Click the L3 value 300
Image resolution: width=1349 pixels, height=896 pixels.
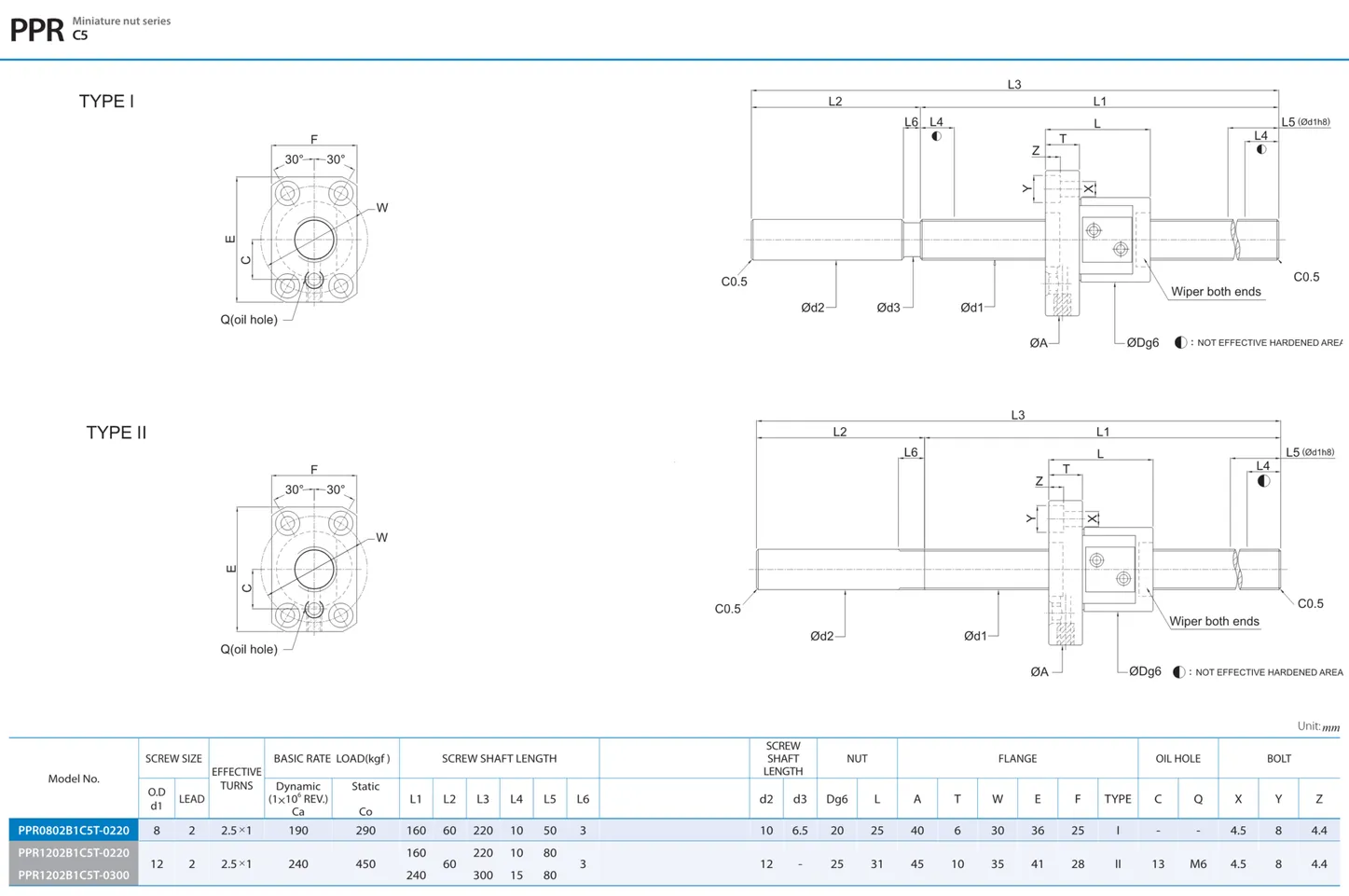point(483,875)
